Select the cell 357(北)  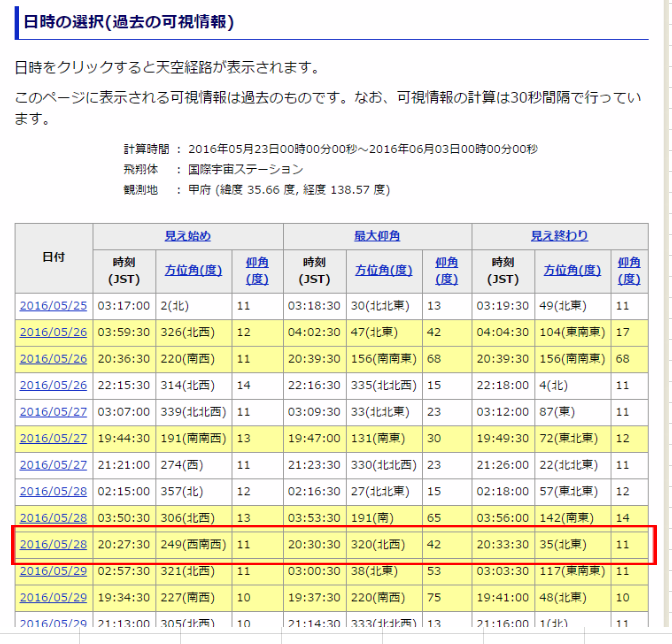pyautogui.click(x=194, y=491)
